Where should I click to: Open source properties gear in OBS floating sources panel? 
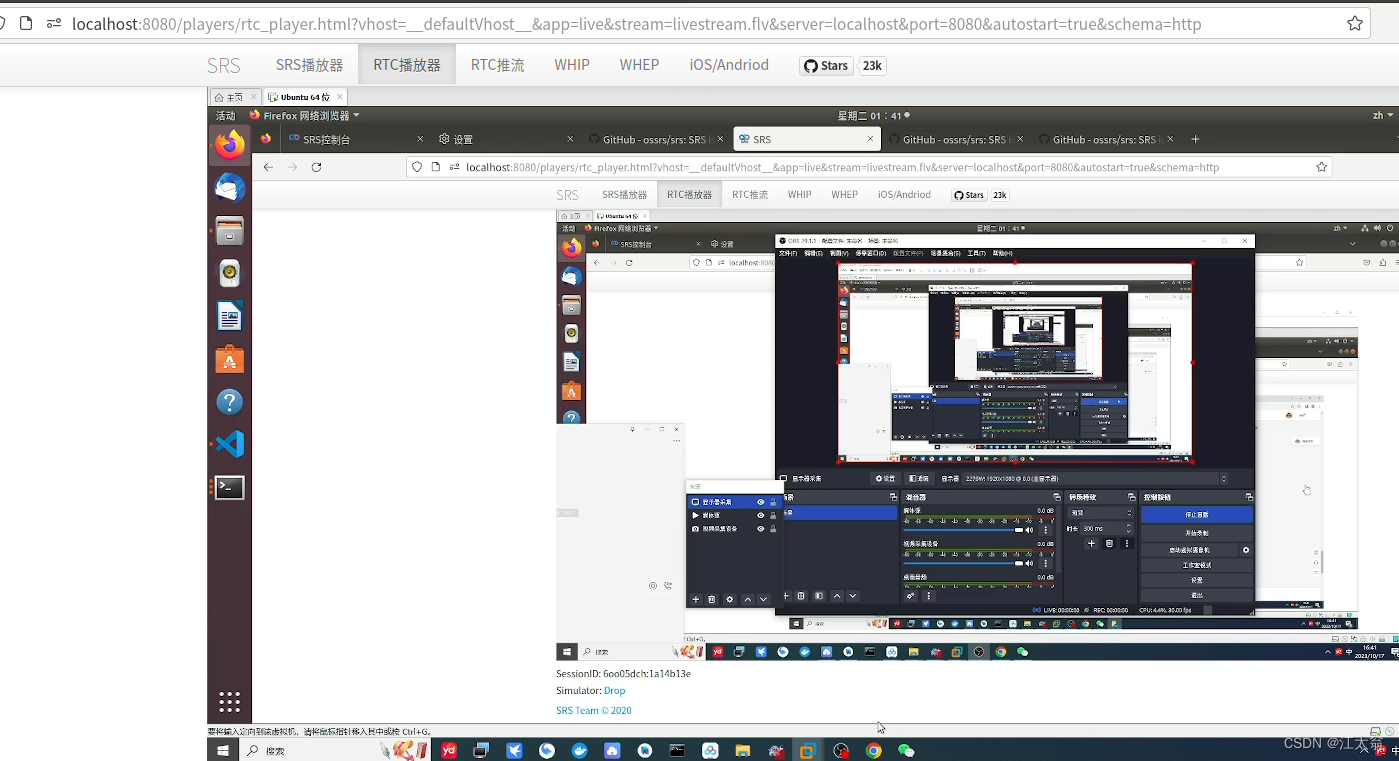[729, 599]
